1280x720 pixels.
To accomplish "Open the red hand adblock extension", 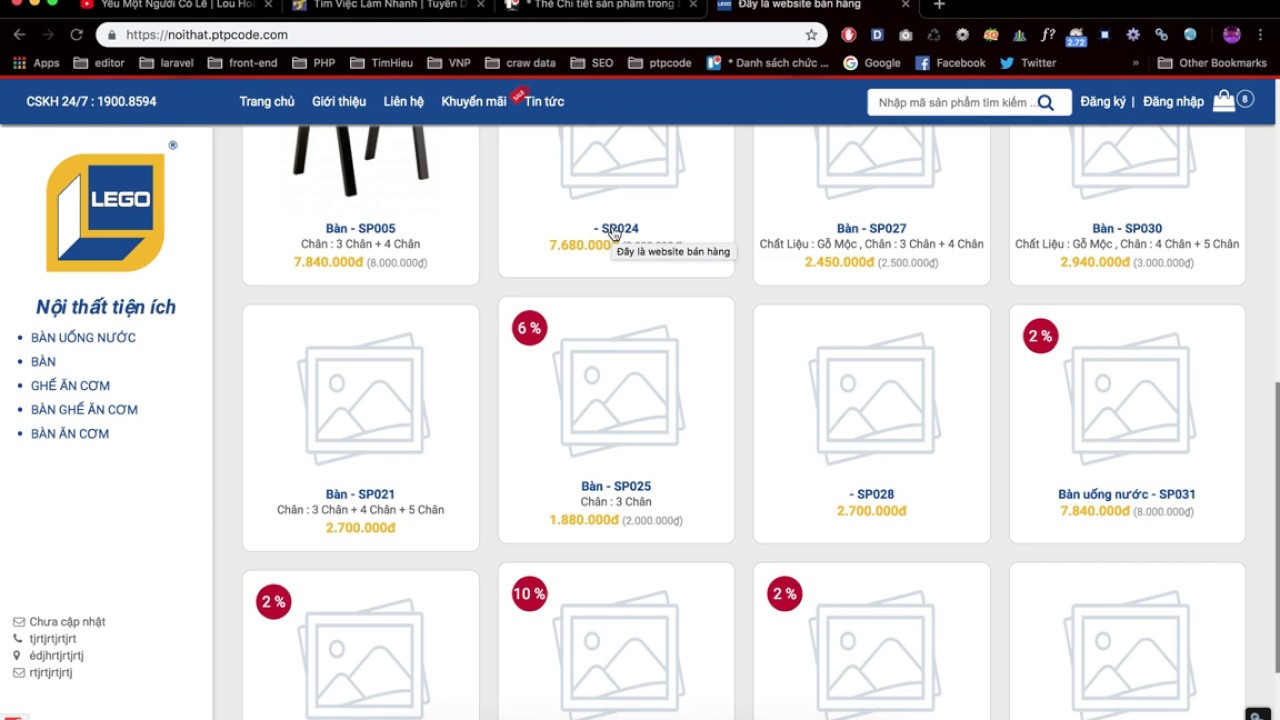I will 848,35.
